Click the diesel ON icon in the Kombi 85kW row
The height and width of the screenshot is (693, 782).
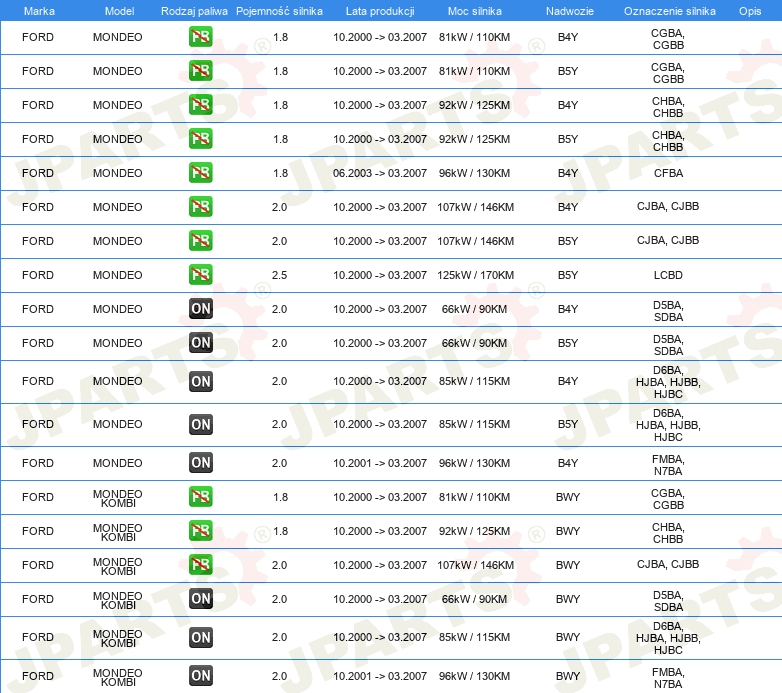point(200,637)
